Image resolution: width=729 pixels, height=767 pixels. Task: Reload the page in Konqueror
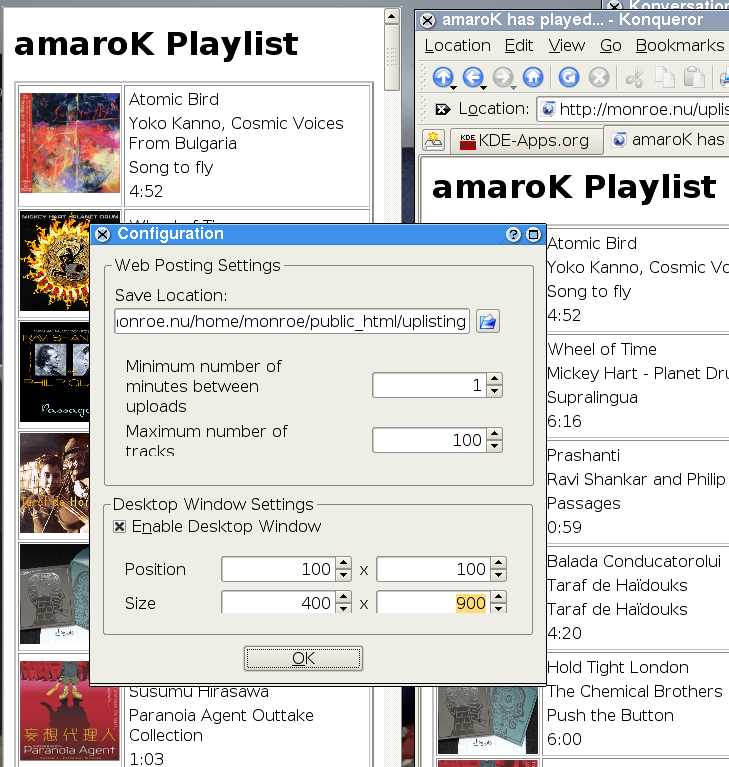(569, 77)
